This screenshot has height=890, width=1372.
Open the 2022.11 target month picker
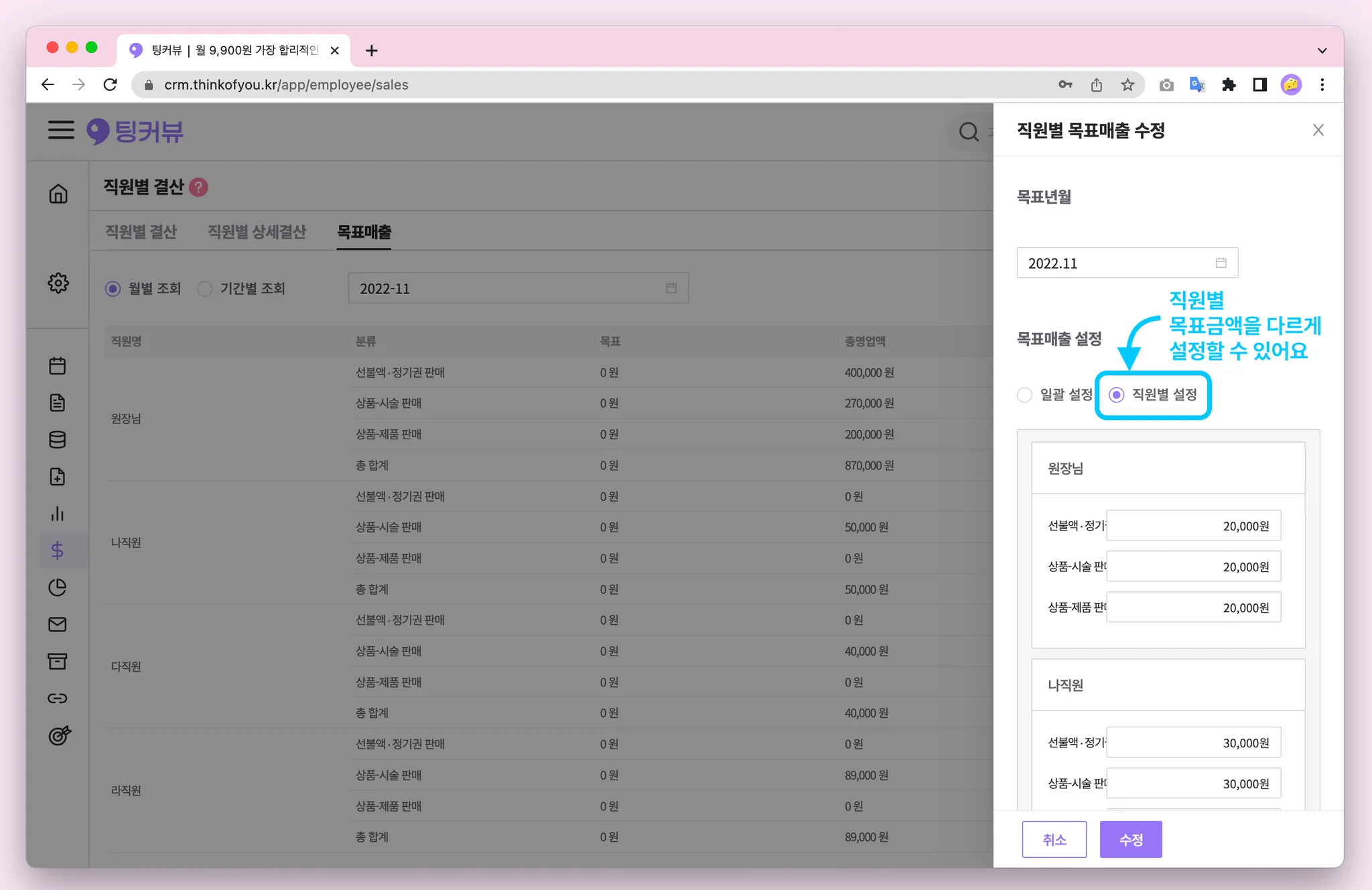pos(1127,263)
